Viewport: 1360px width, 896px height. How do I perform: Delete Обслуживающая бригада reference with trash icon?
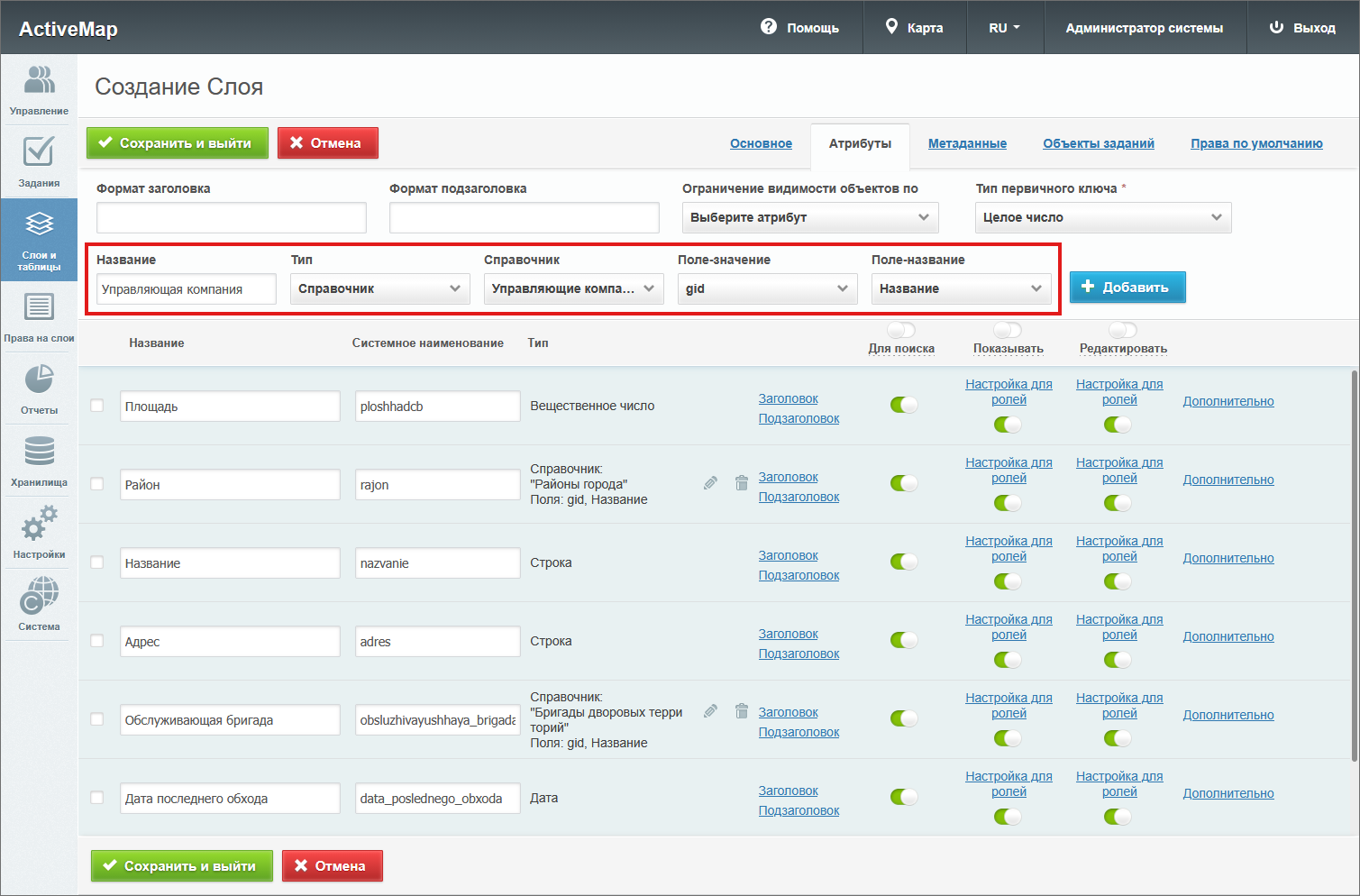[742, 711]
